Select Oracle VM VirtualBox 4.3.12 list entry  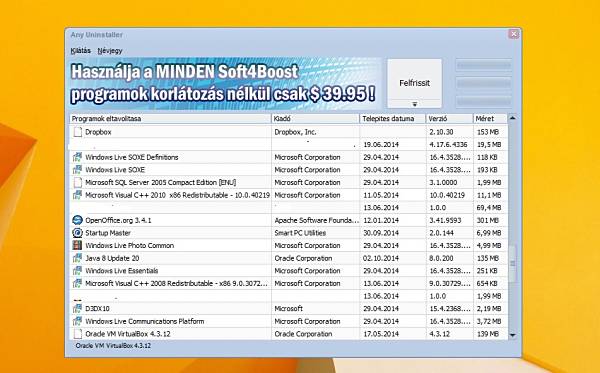pos(127,334)
